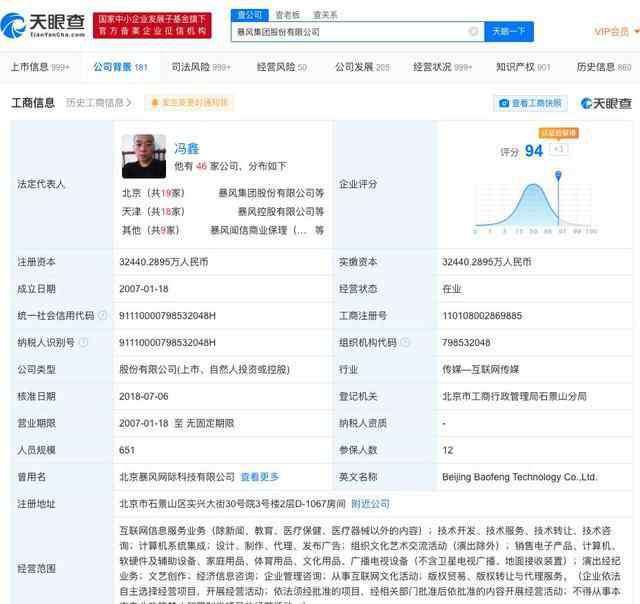The width and height of the screenshot is (640, 604).
Task: Click the 工商信息 section heading
Action: coord(33,103)
